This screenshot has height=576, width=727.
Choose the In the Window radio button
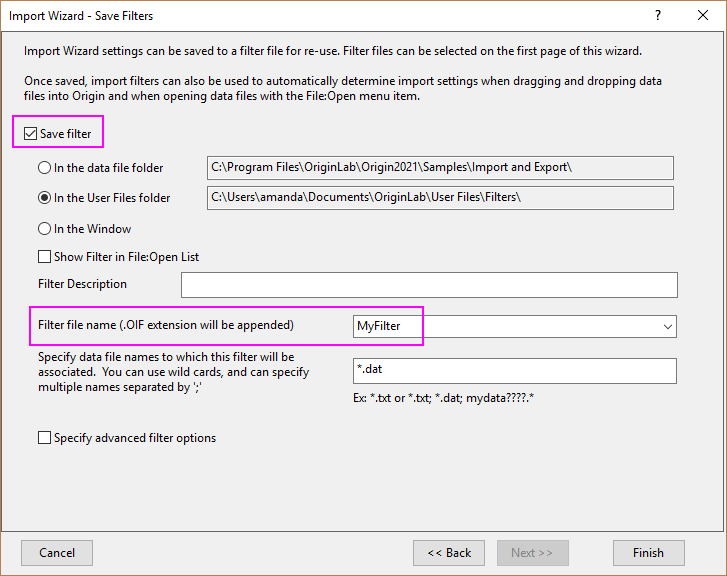(45, 229)
